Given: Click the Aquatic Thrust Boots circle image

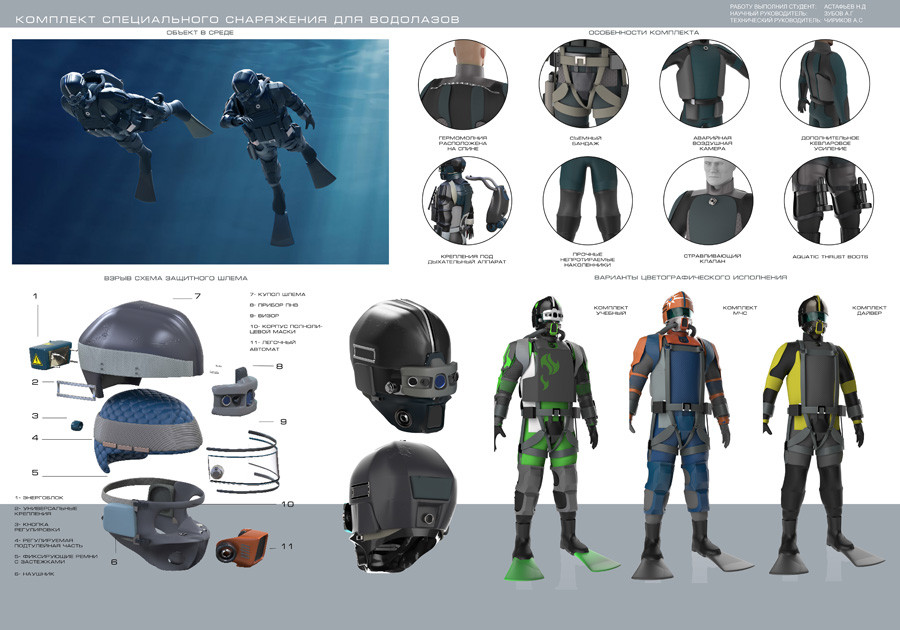Looking at the screenshot, I should coord(829,201).
